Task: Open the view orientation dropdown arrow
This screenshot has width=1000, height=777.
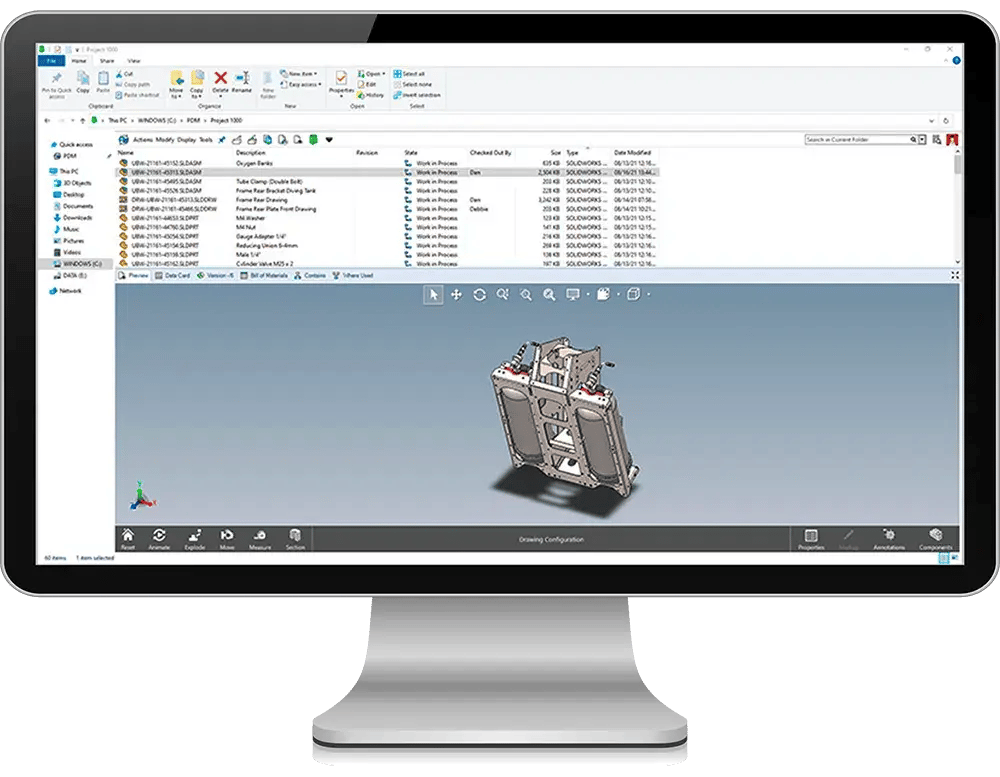Action: click(649, 295)
